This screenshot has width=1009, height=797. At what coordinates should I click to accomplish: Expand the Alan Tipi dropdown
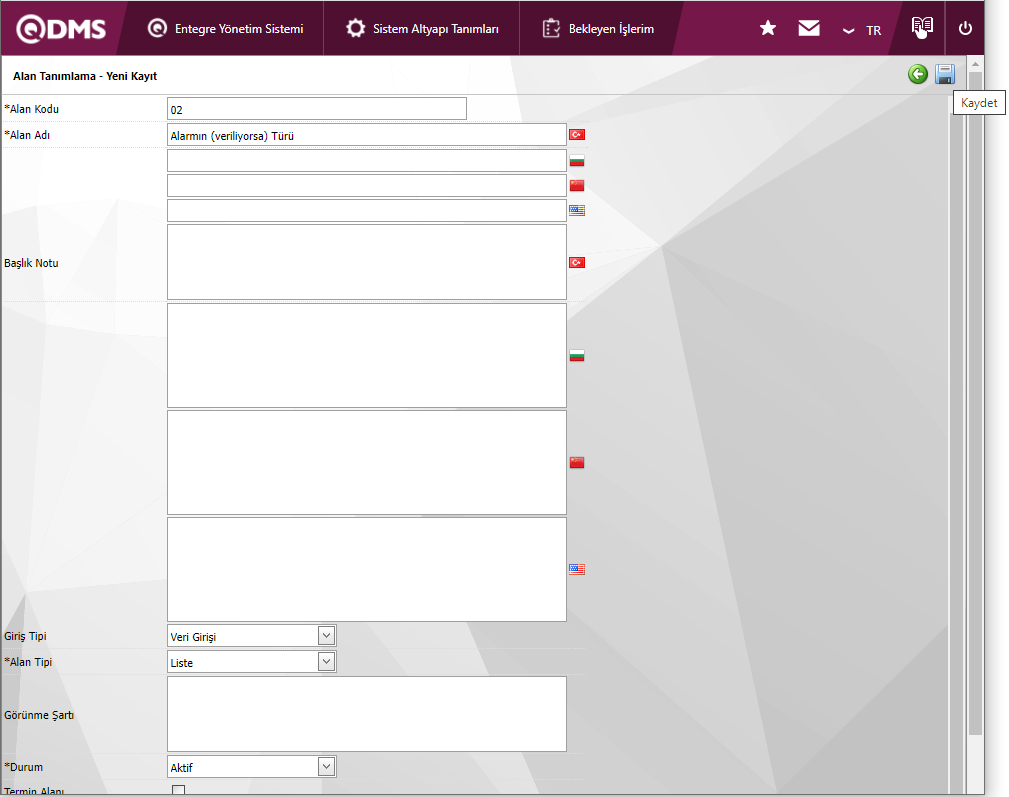(326, 661)
